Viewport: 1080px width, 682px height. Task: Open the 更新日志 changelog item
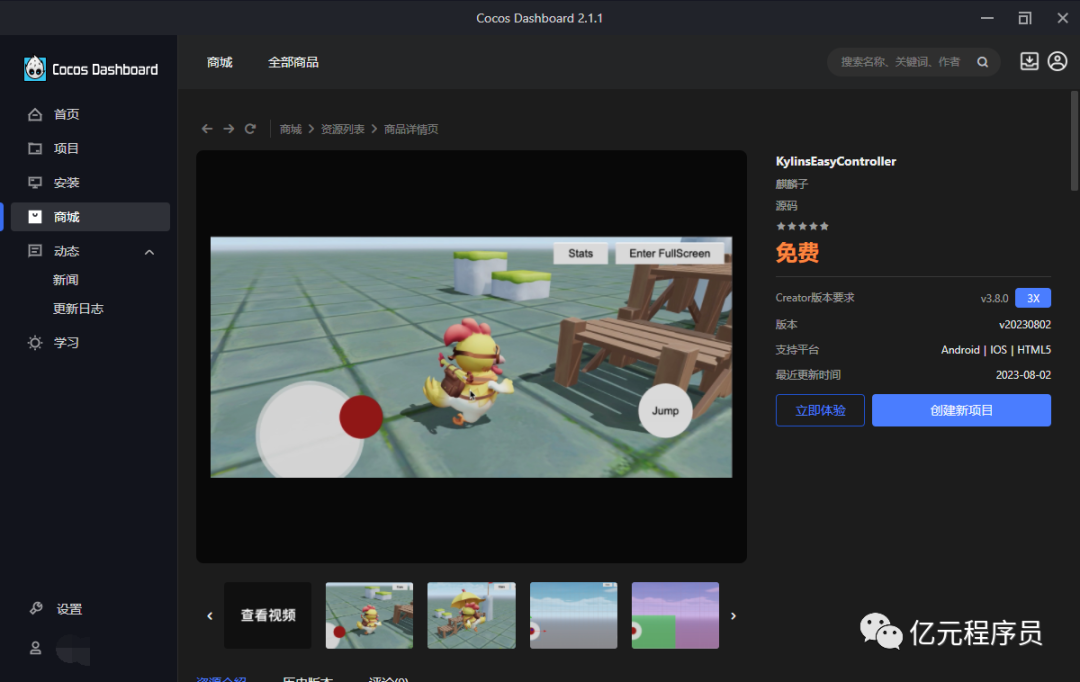pos(78,309)
